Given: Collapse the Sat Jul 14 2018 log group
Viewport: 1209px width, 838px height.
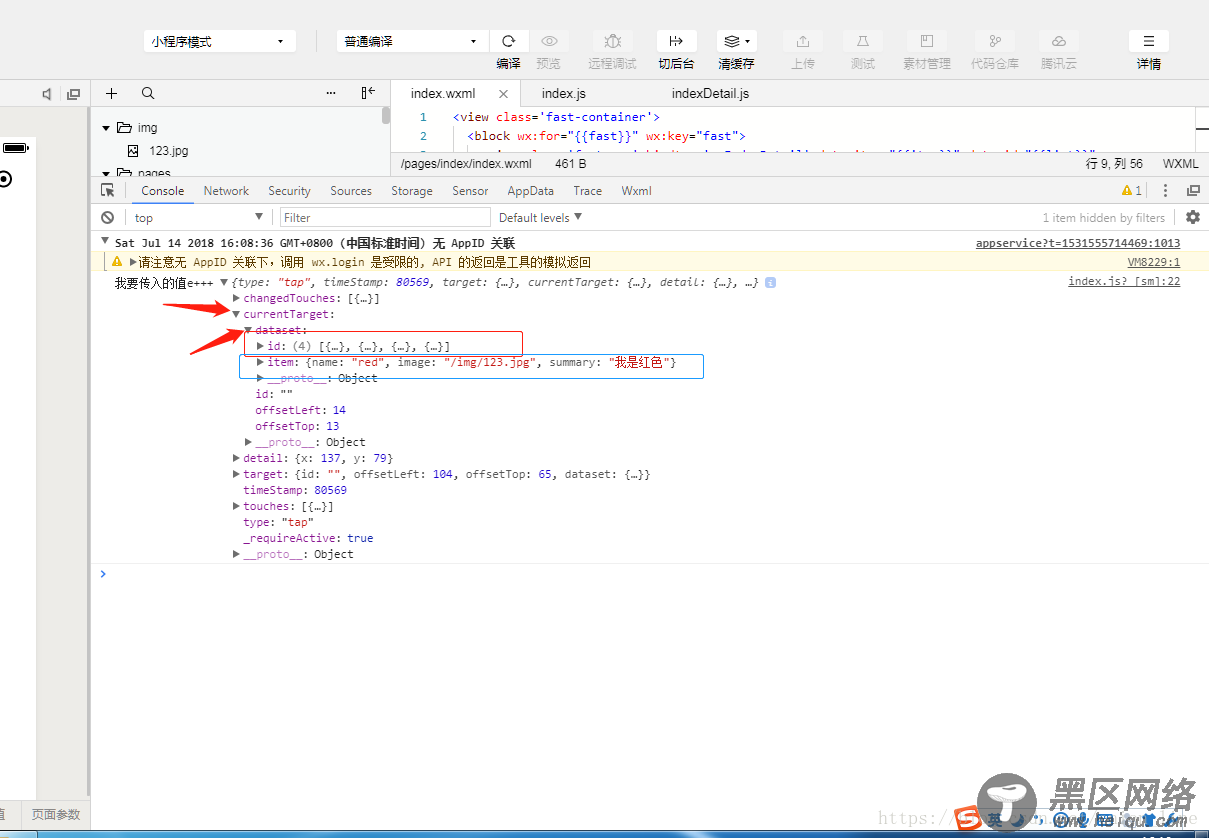Looking at the screenshot, I should 105,242.
